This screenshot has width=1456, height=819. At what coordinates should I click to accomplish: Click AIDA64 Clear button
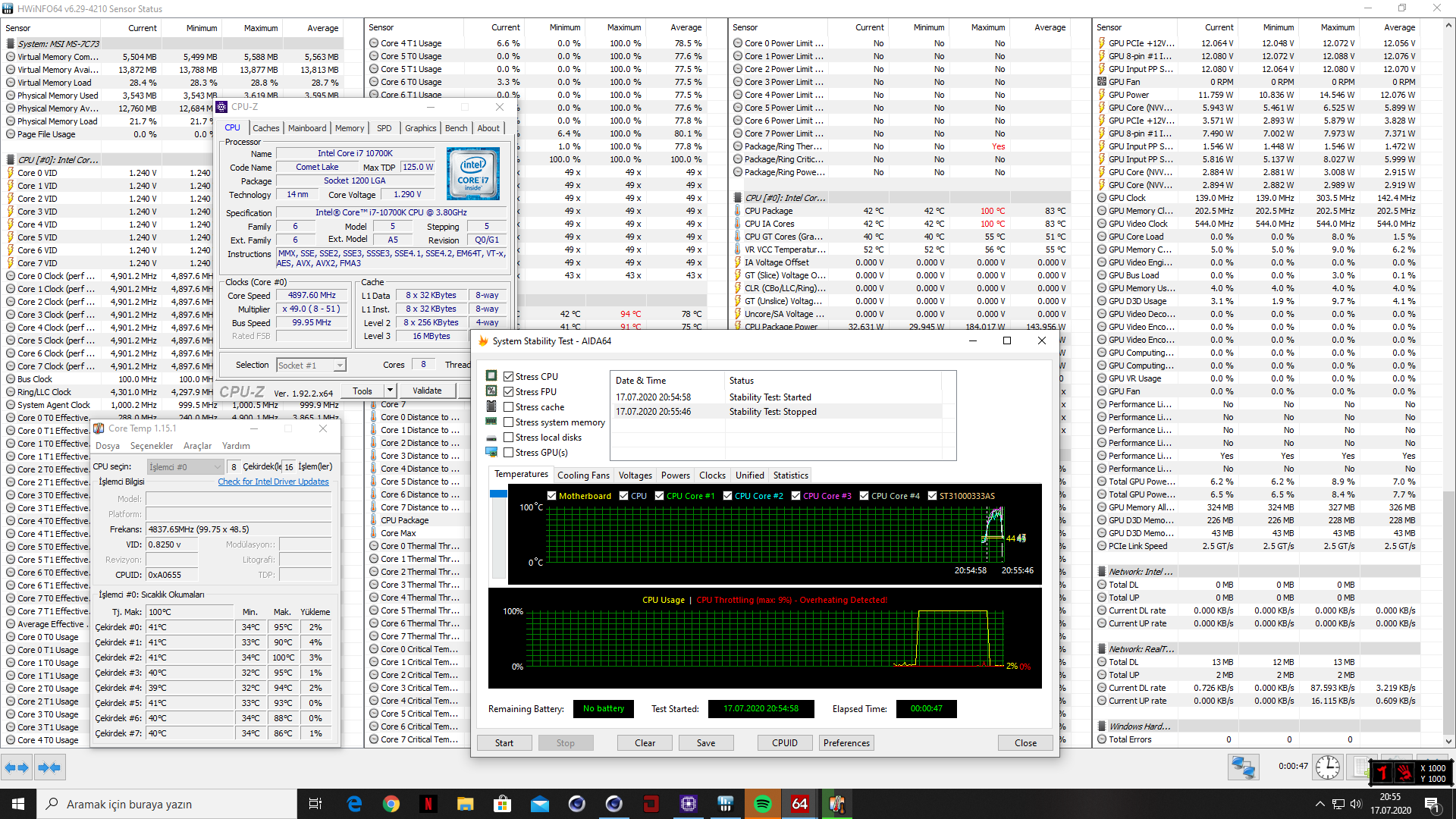pyautogui.click(x=645, y=743)
